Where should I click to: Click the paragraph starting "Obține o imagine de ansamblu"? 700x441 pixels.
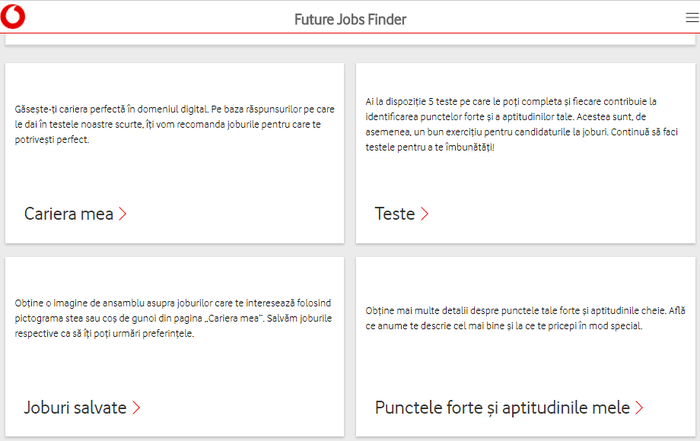pyautogui.click(x=170, y=318)
